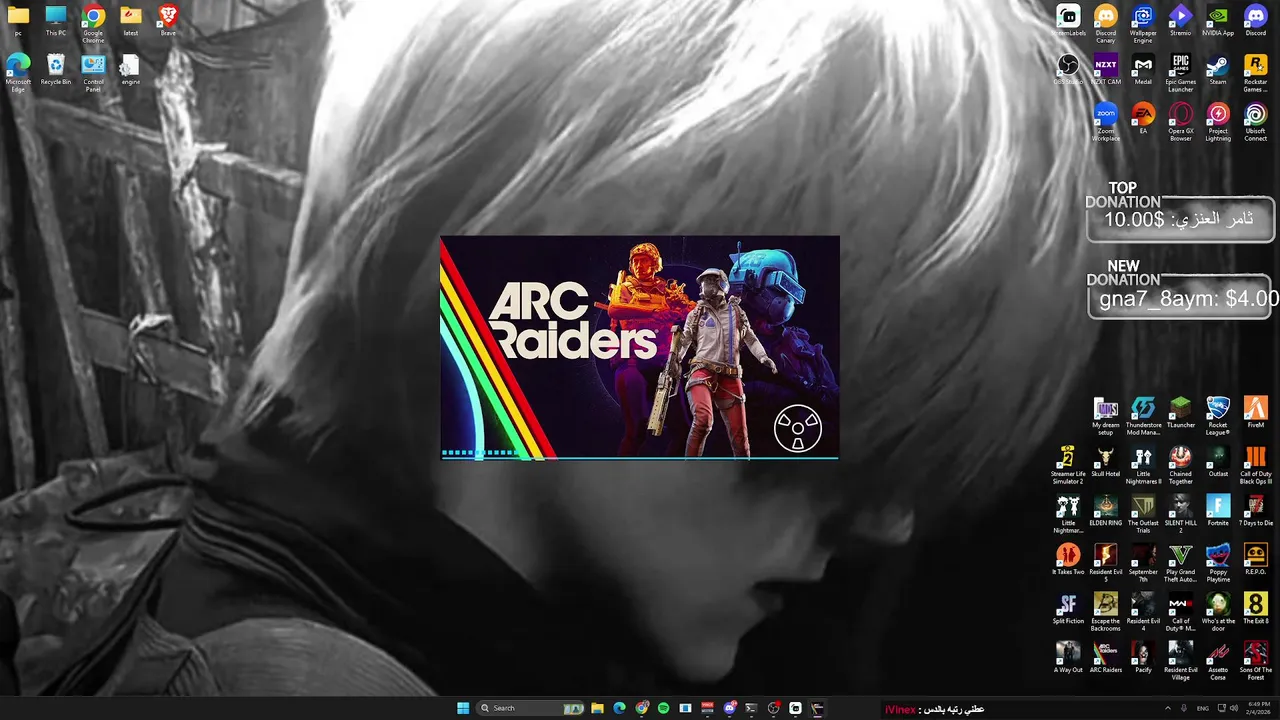Open the It Takes Two shortcut

coord(1068,559)
